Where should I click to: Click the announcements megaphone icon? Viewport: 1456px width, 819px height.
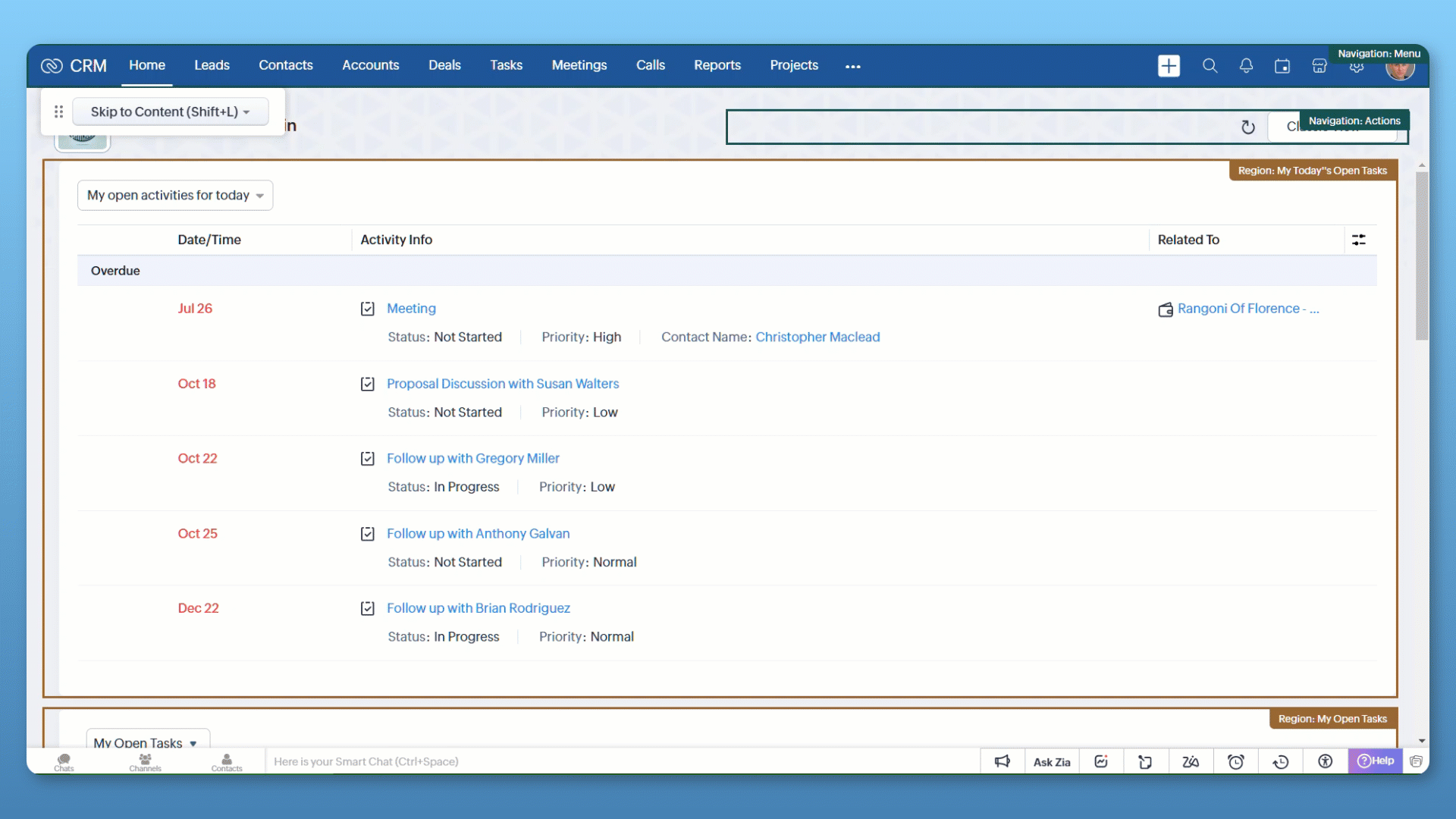1003,761
